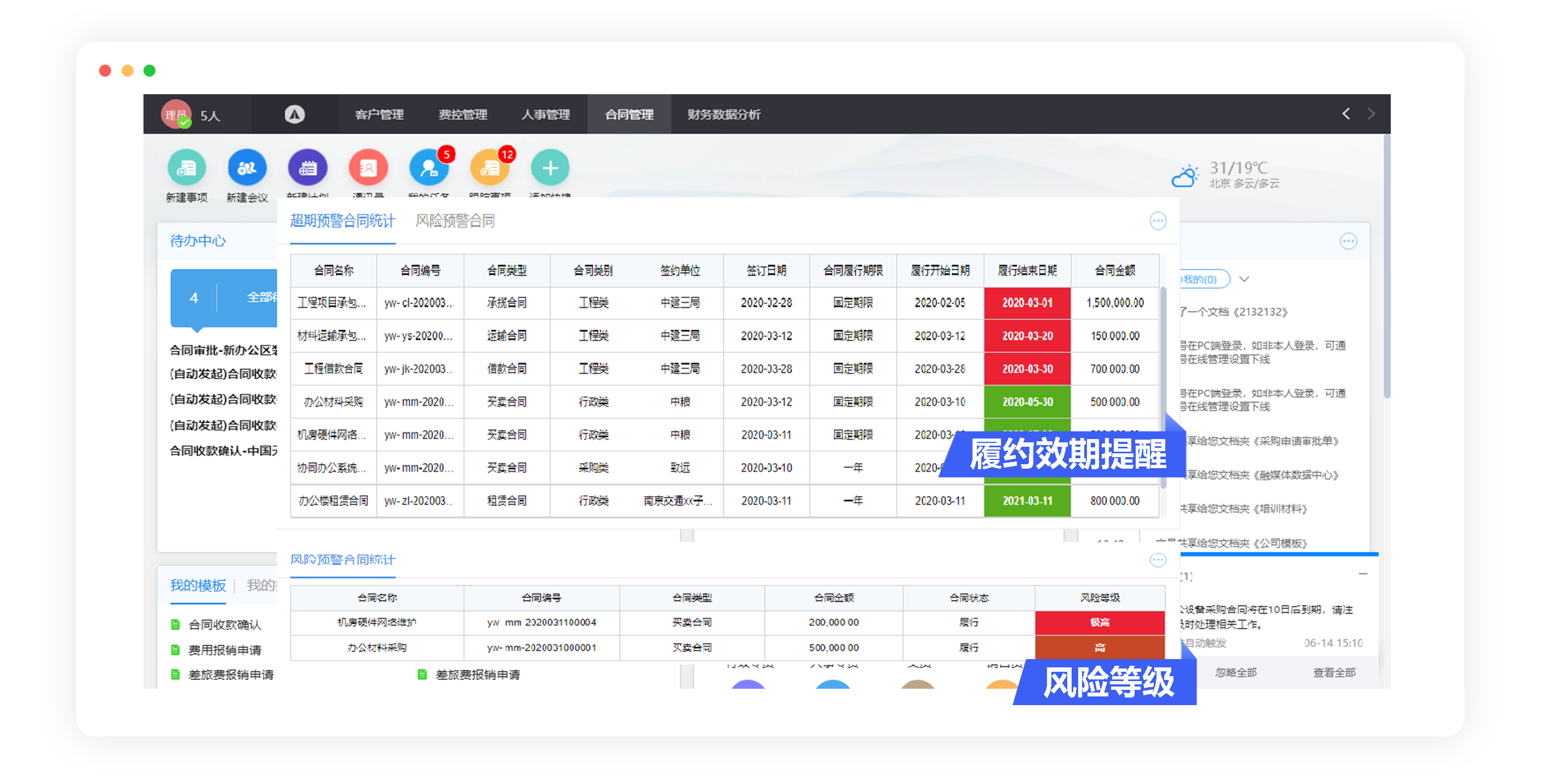Open ellipsis menu on 风险预警合同统计 panel
Screen dimensions: 1542x784
[x=1158, y=560]
